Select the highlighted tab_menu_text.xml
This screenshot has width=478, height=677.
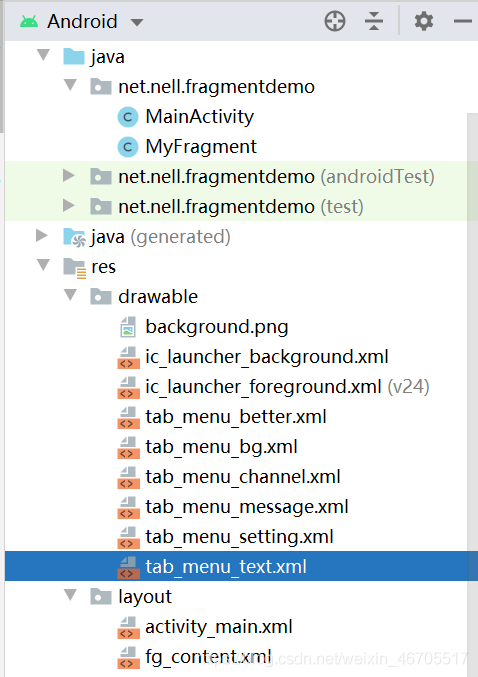tap(226, 567)
